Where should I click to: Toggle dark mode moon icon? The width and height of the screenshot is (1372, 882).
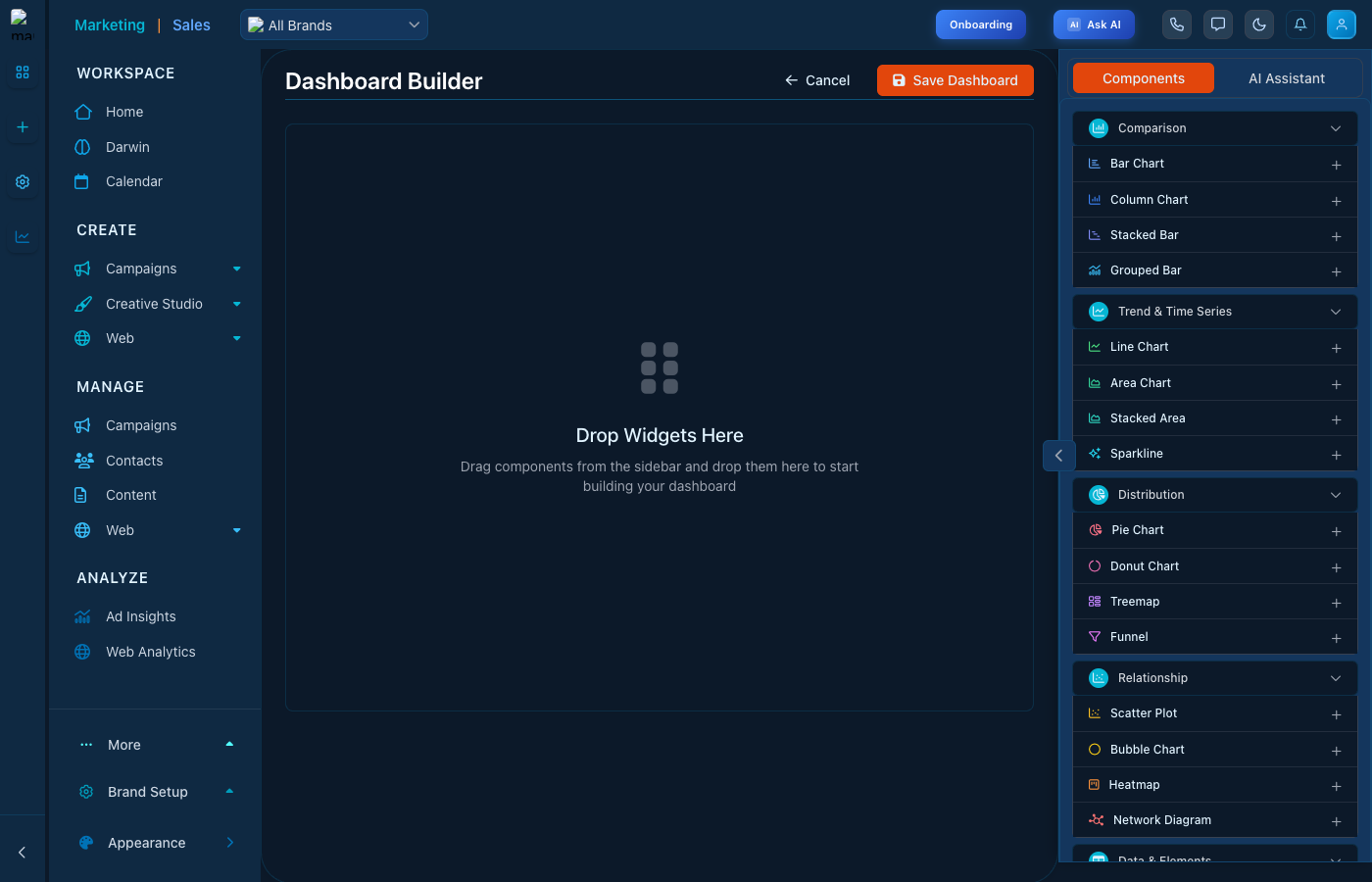pos(1259,24)
